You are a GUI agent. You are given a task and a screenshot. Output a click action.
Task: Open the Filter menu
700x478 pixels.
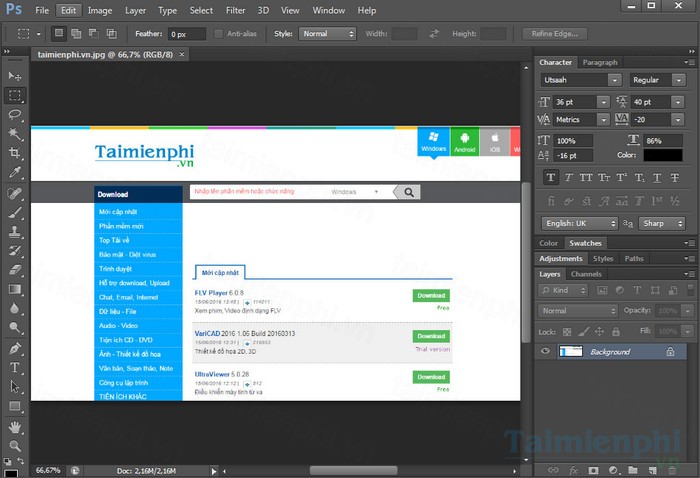click(x=235, y=10)
